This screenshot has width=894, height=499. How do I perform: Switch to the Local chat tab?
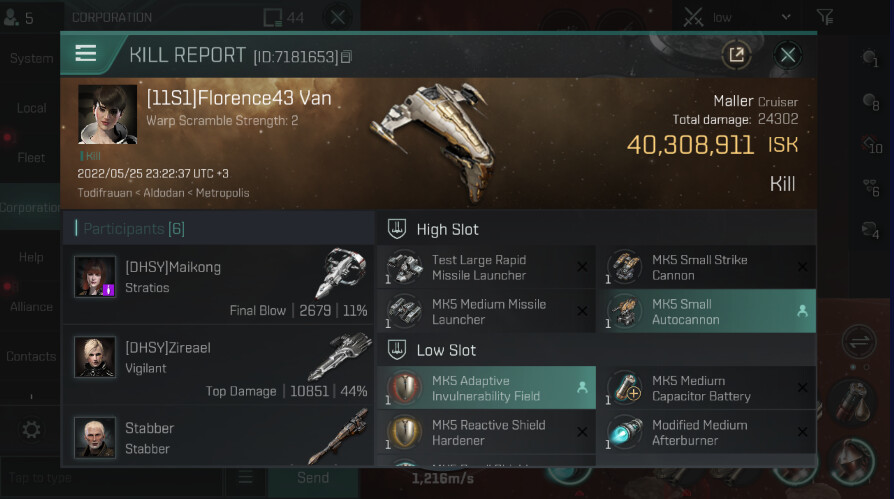31,108
